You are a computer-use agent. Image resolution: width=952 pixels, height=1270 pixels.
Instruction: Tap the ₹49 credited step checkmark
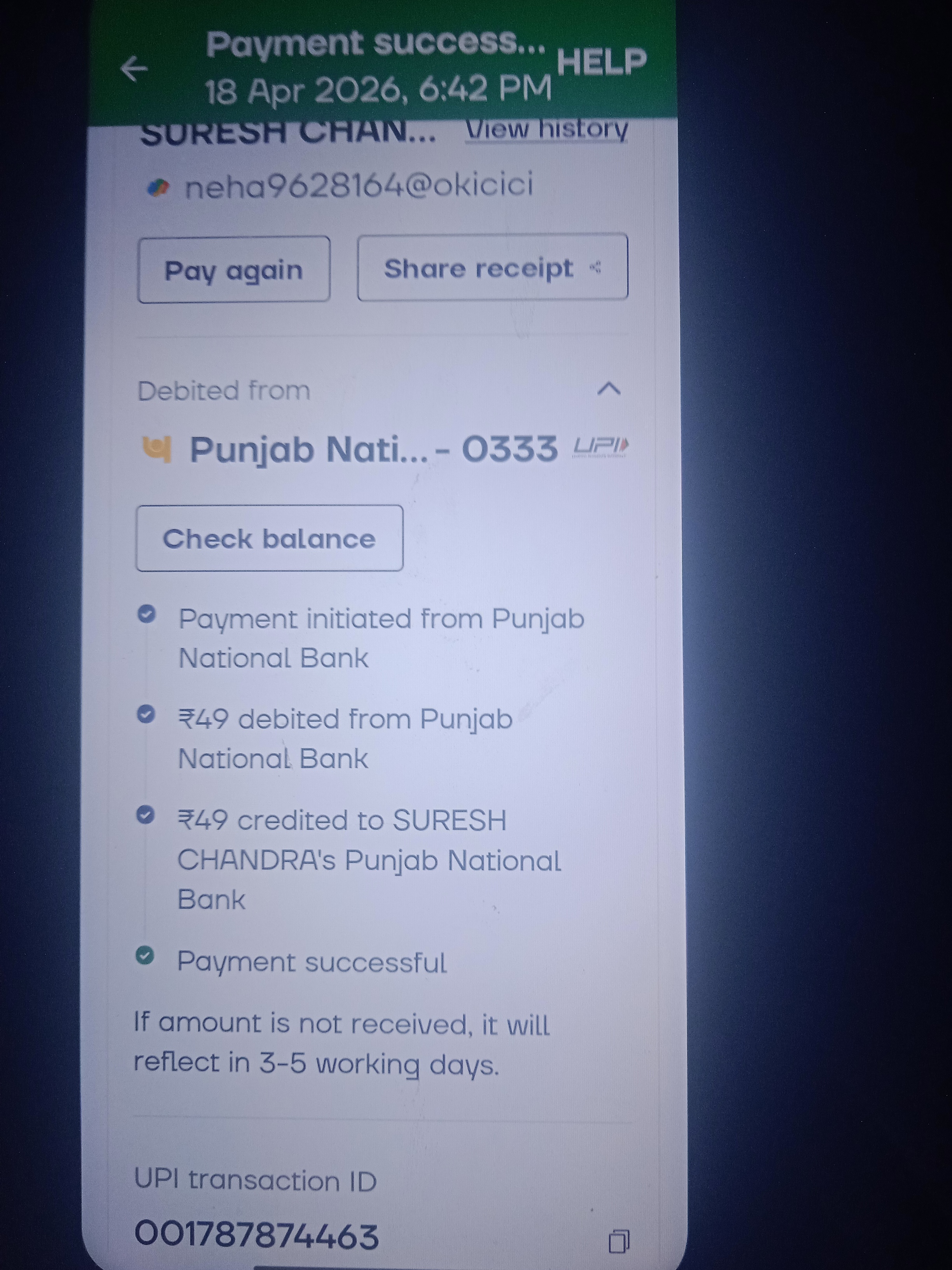(x=145, y=815)
